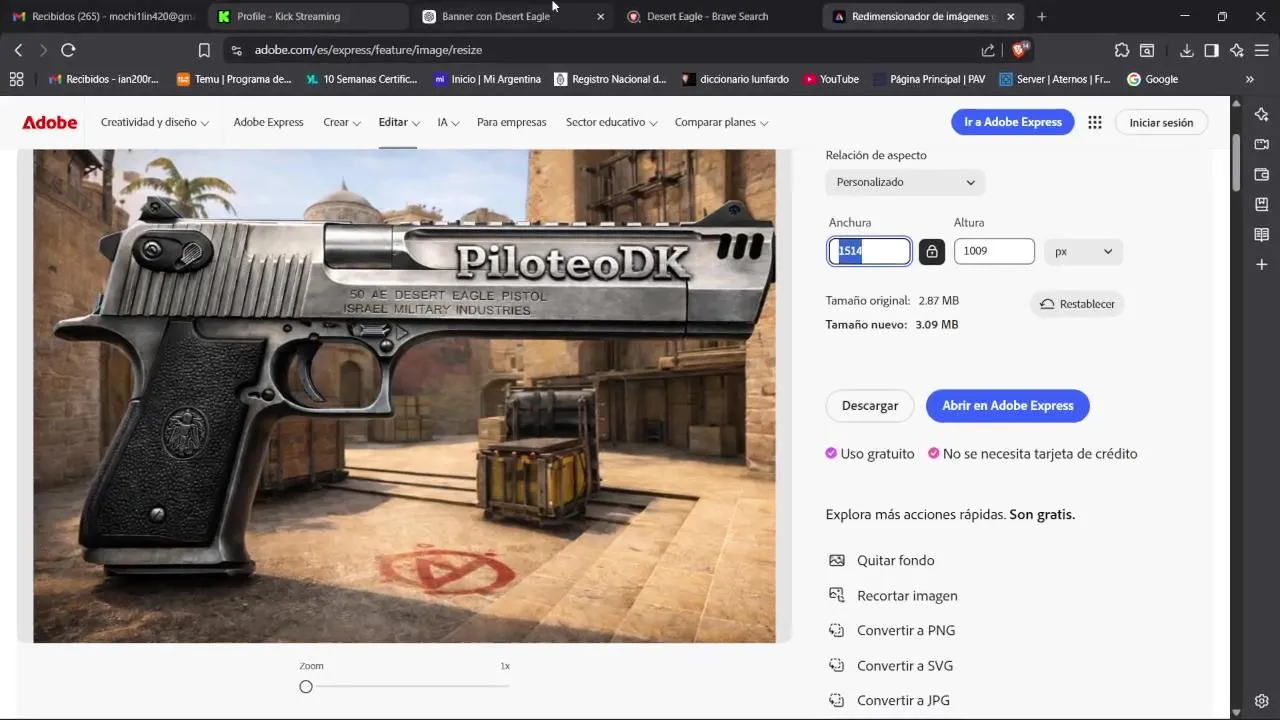Click the search tabs icon in toolbar
The width and height of the screenshot is (1280, 720).
(1147, 50)
